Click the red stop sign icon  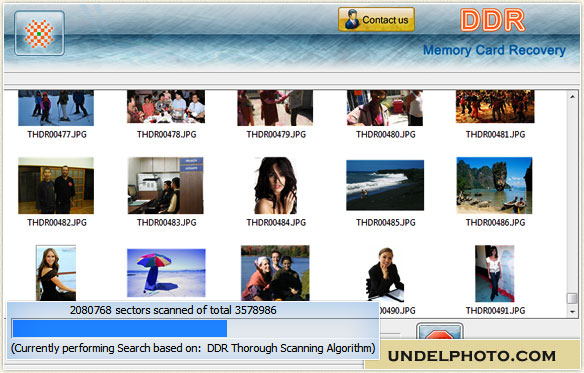pyautogui.click(x=439, y=332)
